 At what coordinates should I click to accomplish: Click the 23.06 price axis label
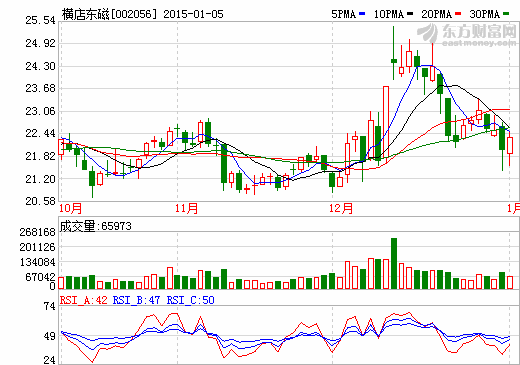[x=40, y=111]
